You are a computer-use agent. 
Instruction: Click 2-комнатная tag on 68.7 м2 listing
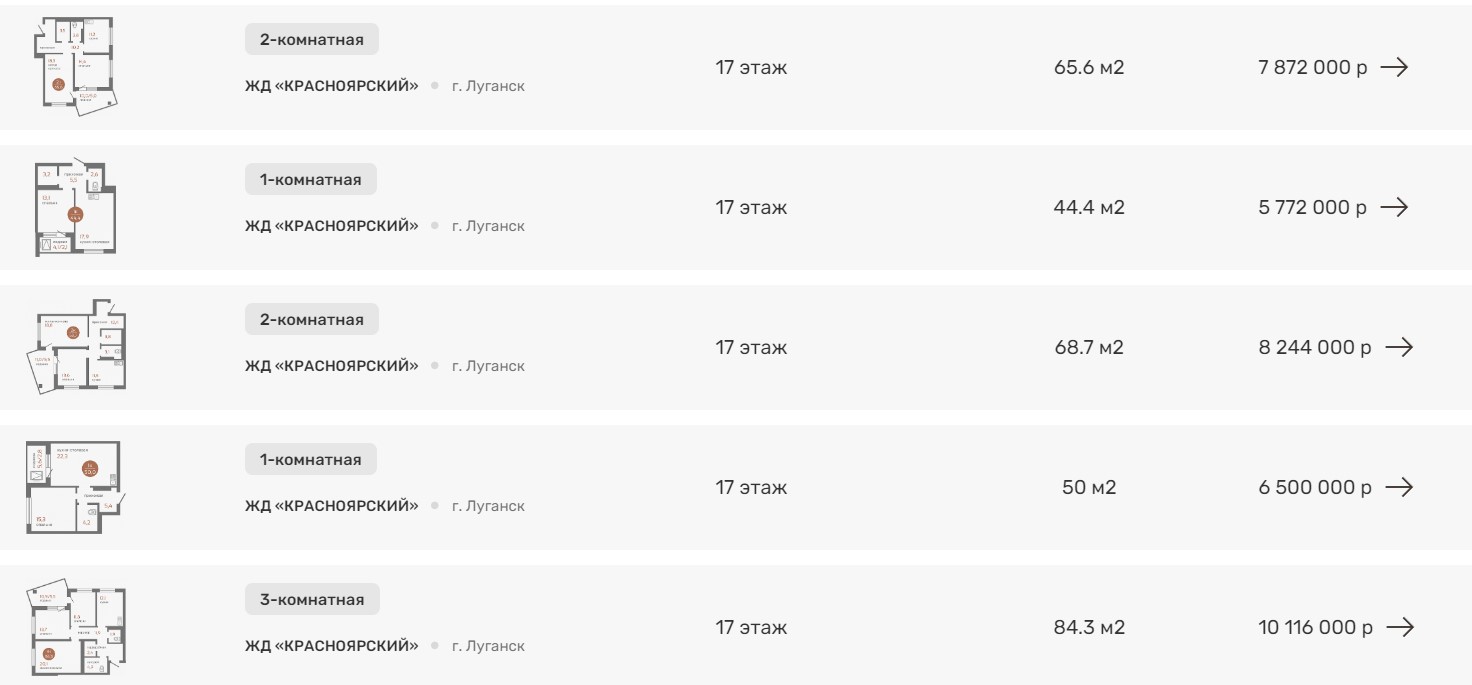312,320
